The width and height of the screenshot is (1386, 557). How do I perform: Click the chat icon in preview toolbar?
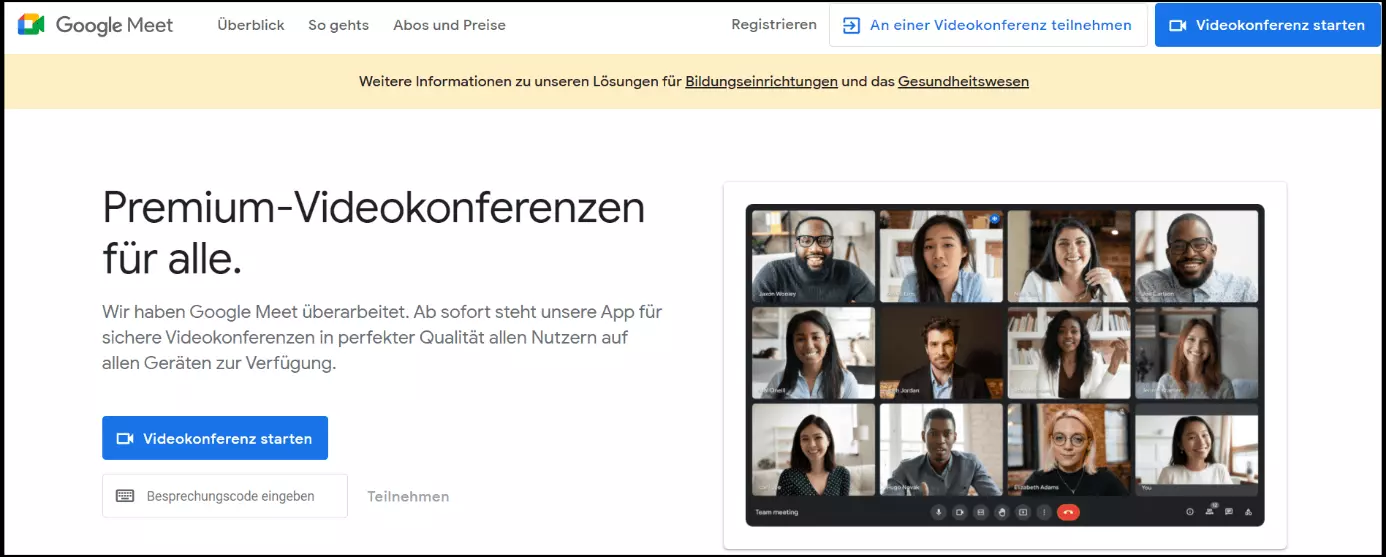(1229, 512)
